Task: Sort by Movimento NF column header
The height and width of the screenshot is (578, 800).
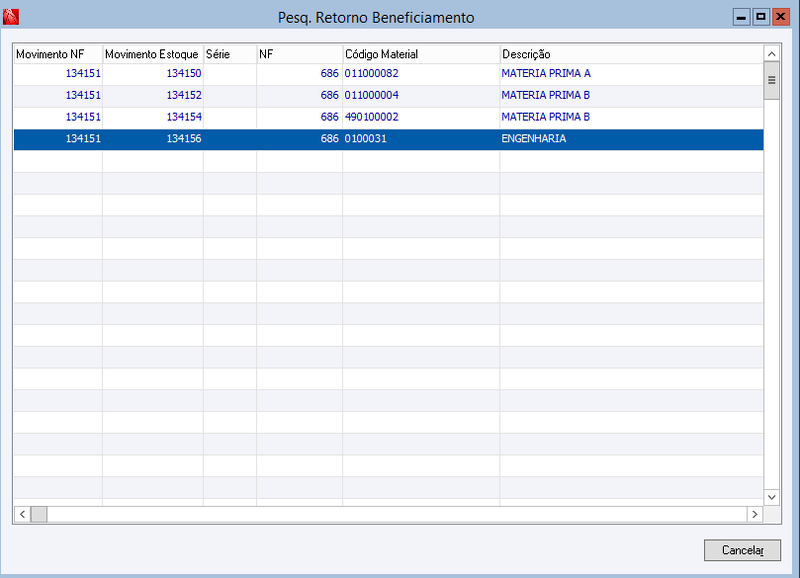Action: (x=58, y=54)
